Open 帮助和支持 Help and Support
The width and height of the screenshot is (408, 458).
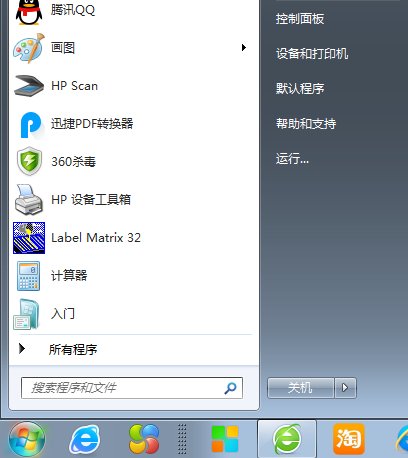point(306,124)
